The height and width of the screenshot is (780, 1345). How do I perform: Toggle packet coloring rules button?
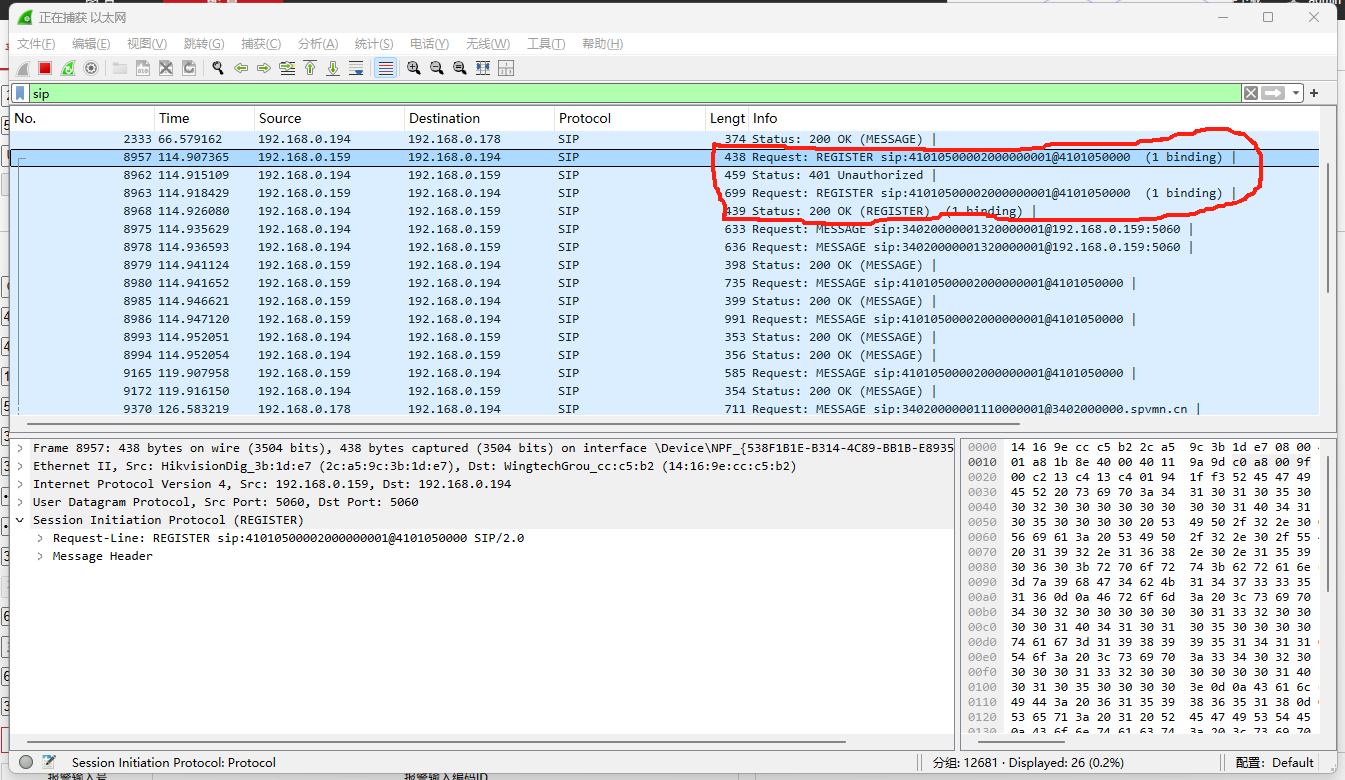[385, 68]
